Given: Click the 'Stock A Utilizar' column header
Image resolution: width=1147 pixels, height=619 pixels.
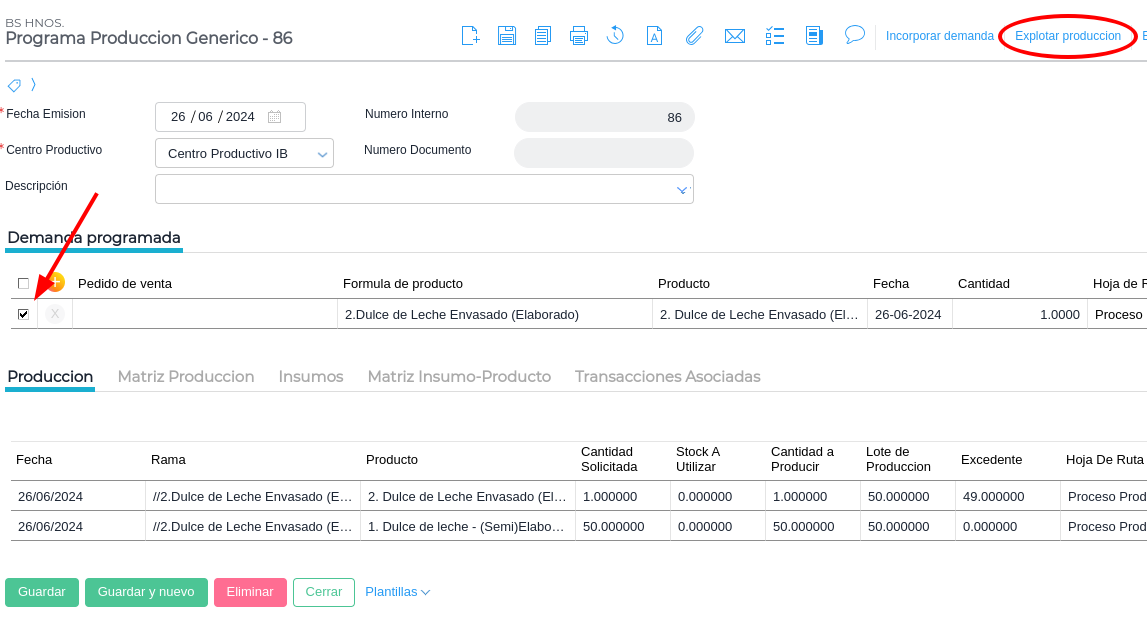Looking at the screenshot, I should pos(698,459).
